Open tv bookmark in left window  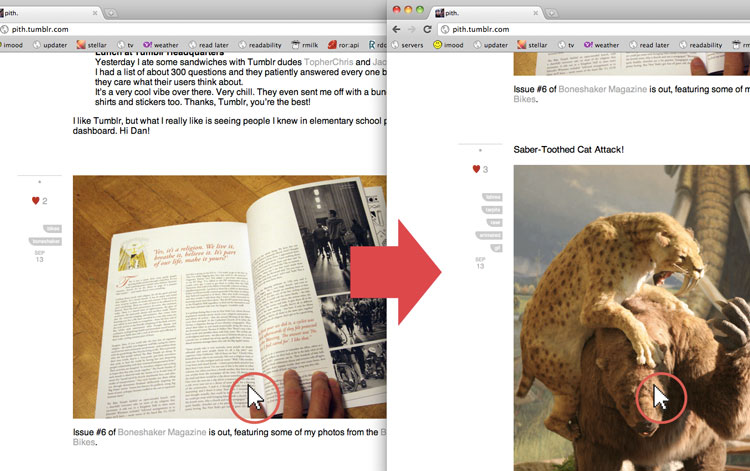point(125,45)
